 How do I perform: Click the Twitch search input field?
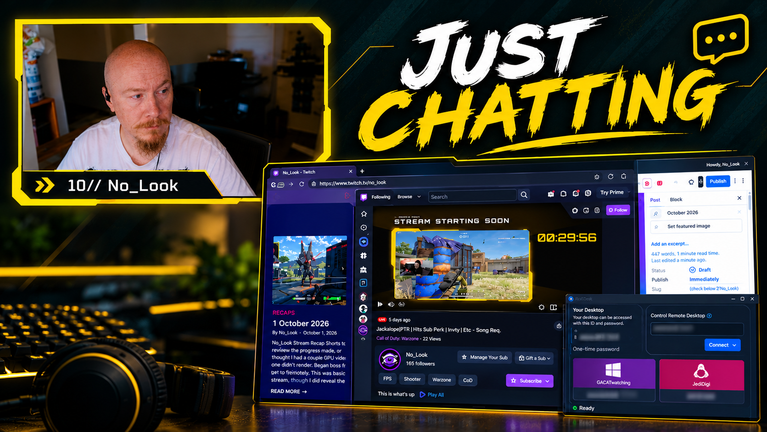pos(472,196)
